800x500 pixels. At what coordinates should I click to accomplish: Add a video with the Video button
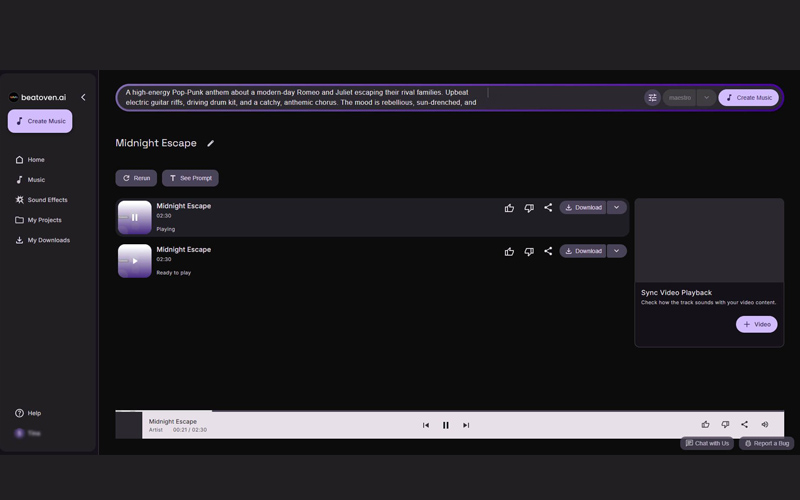tap(757, 324)
